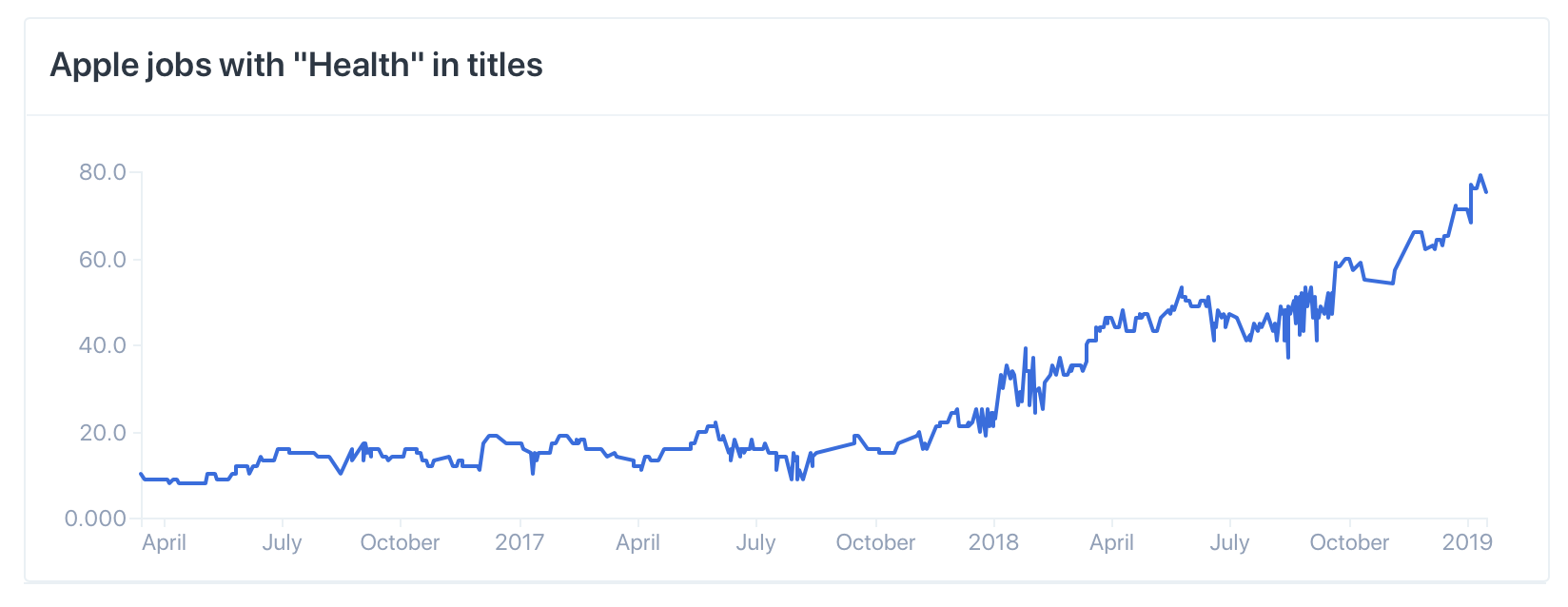Click the line's starting point at far left
The width and height of the screenshot is (1568, 607).
click(x=142, y=473)
